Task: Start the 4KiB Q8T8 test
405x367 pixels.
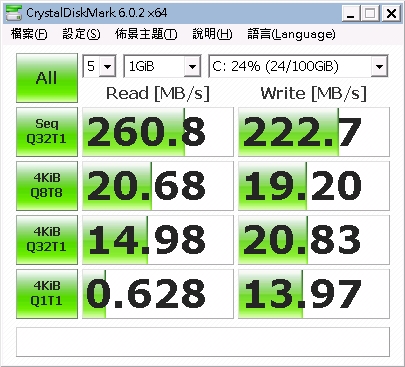Action: pyautogui.click(x=47, y=186)
